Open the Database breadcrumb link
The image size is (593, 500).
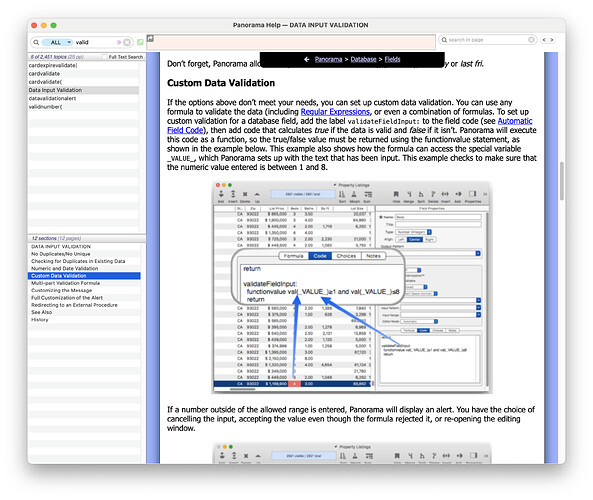(x=363, y=59)
